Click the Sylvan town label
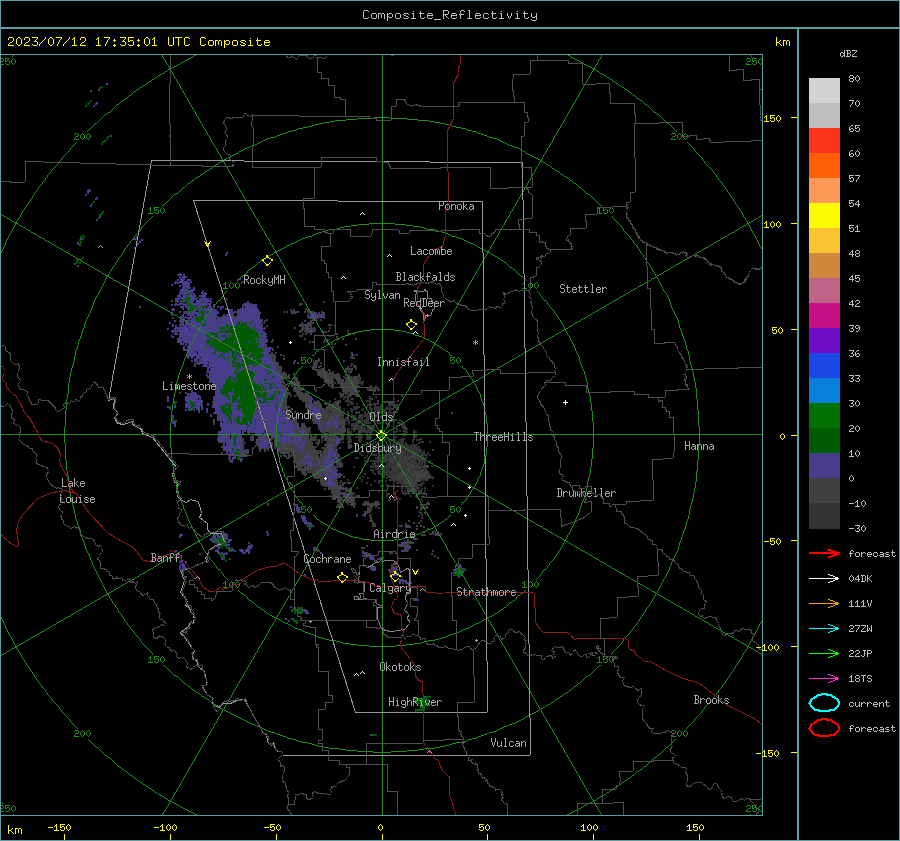The height and width of the screenshot is (841, 900). 382,295
